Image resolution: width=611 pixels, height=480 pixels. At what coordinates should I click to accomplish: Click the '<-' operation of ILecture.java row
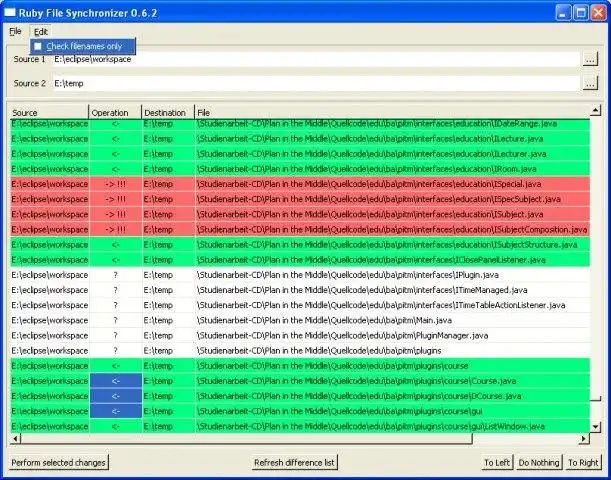click(115, 139)
